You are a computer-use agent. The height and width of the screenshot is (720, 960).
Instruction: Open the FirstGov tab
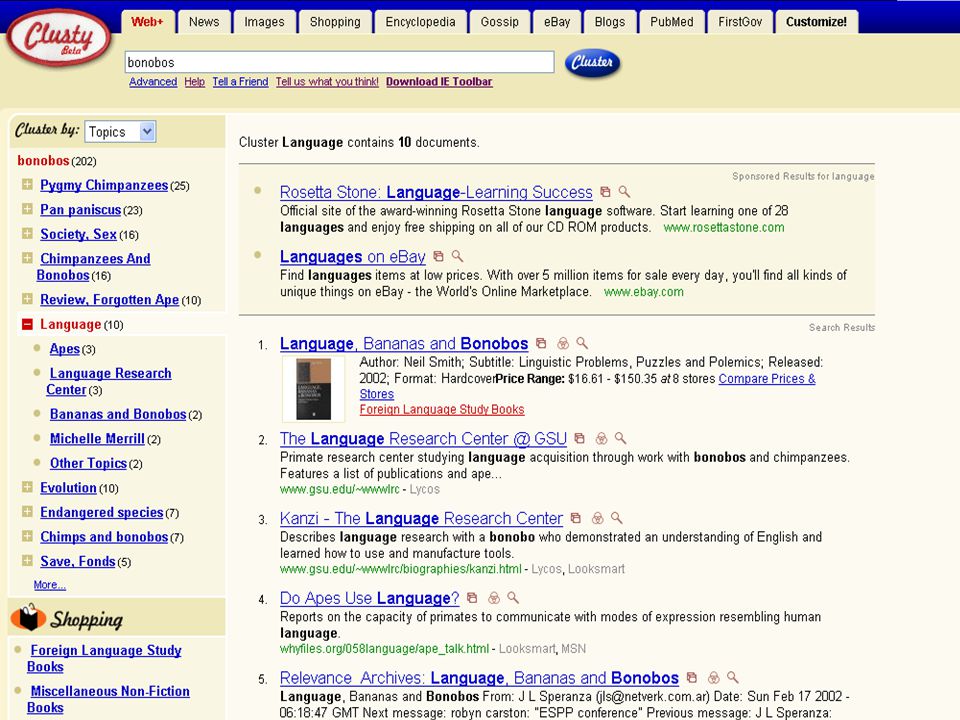740,22
